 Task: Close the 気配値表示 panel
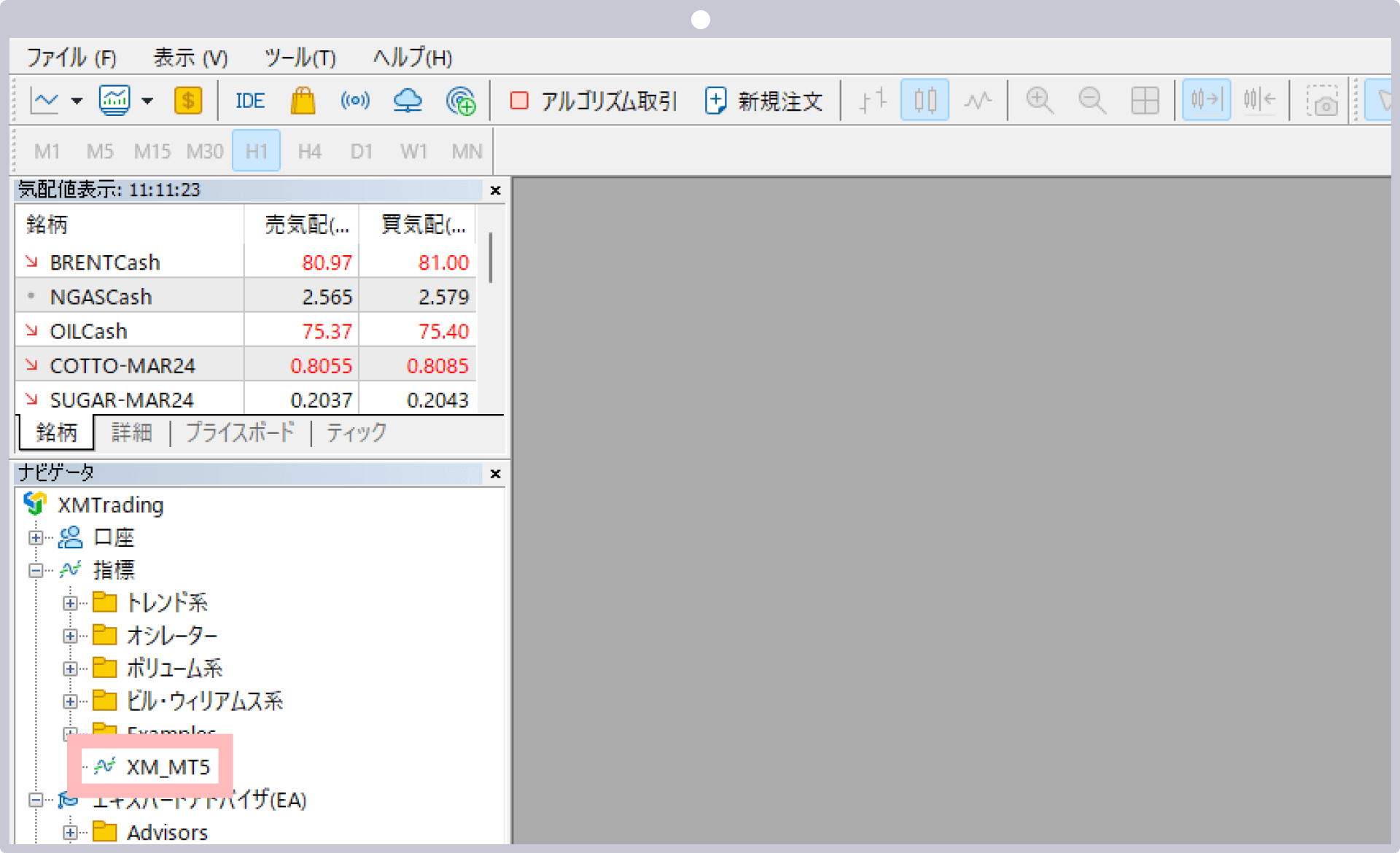pyautogui.click(x=495, y=190)
